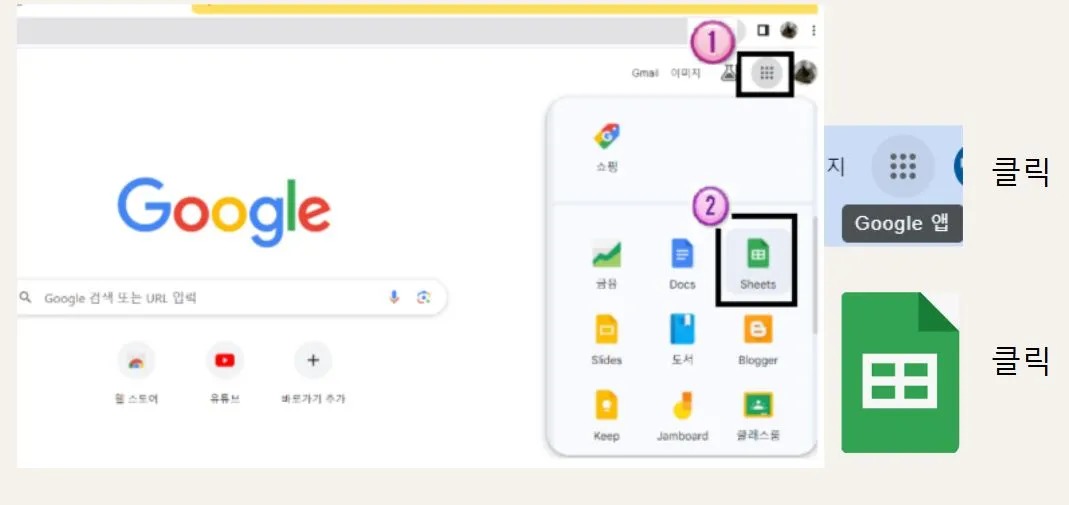Click the voice search microphone icon

click(x=394, y=297)
